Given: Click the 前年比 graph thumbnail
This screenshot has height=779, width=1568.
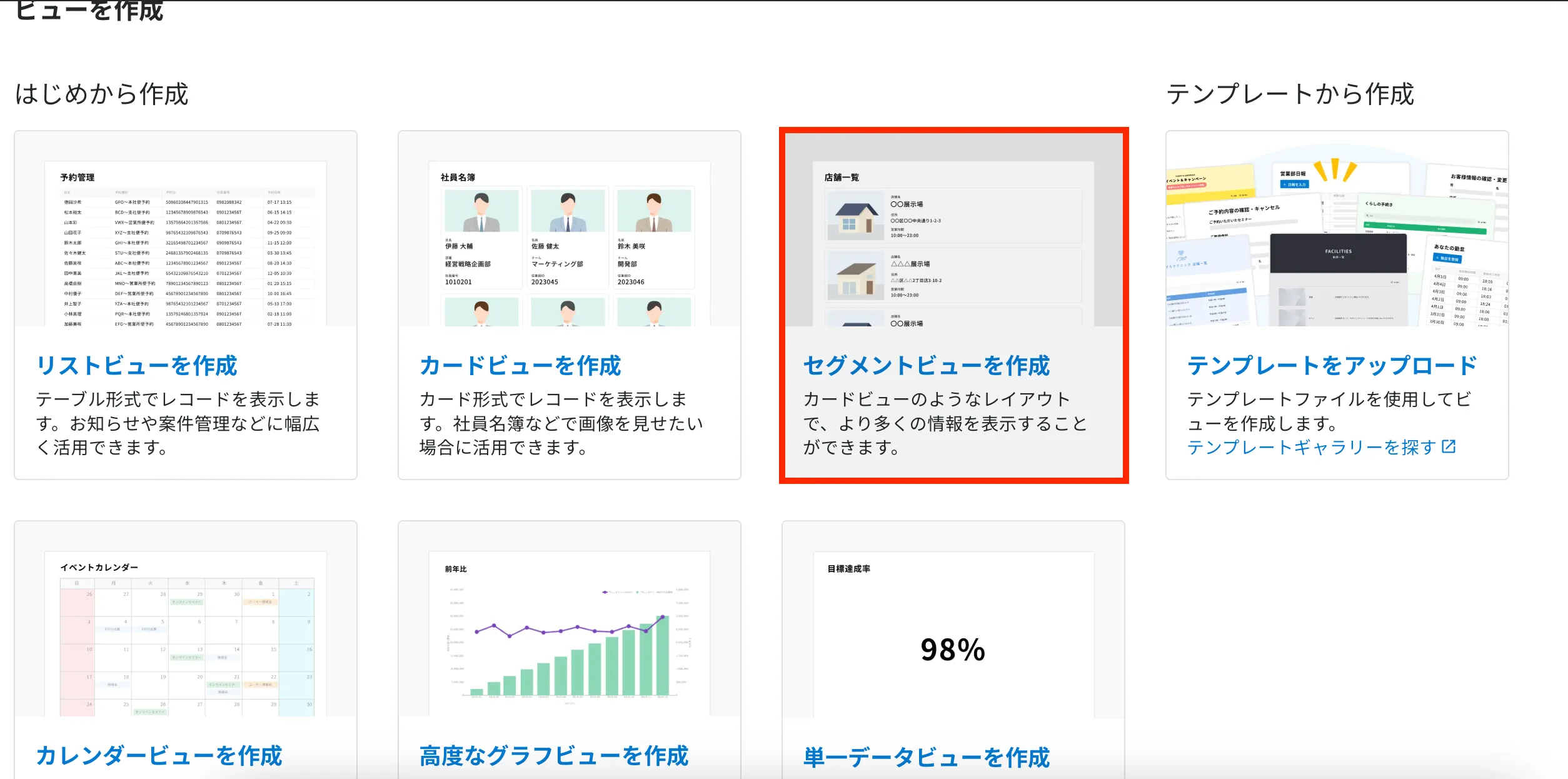Looking at the screenshot, I should point(570,619).
